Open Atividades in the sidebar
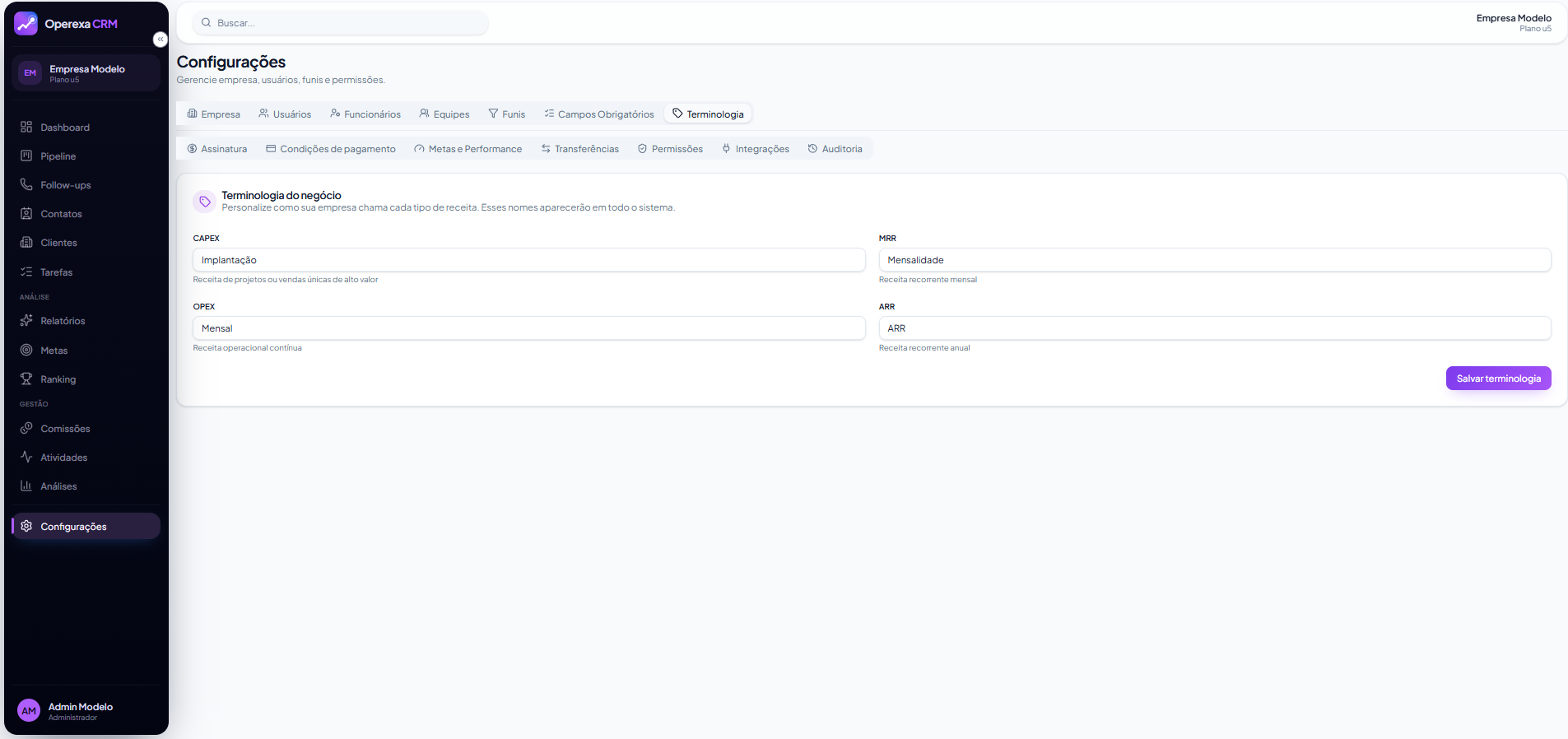1568x739 pixels. [86, 457]
